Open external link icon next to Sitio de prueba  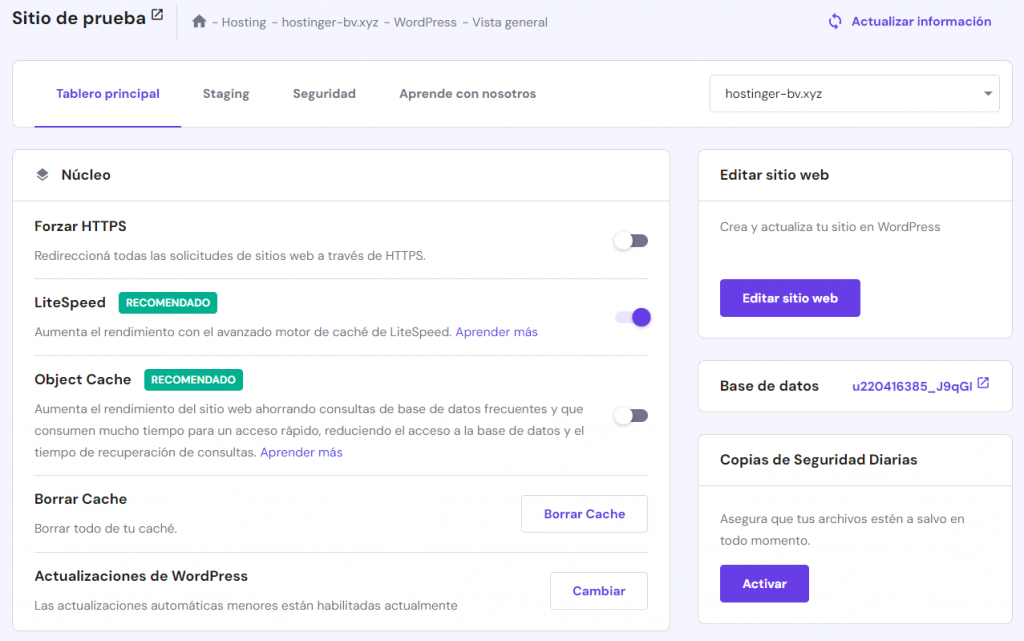157,14
